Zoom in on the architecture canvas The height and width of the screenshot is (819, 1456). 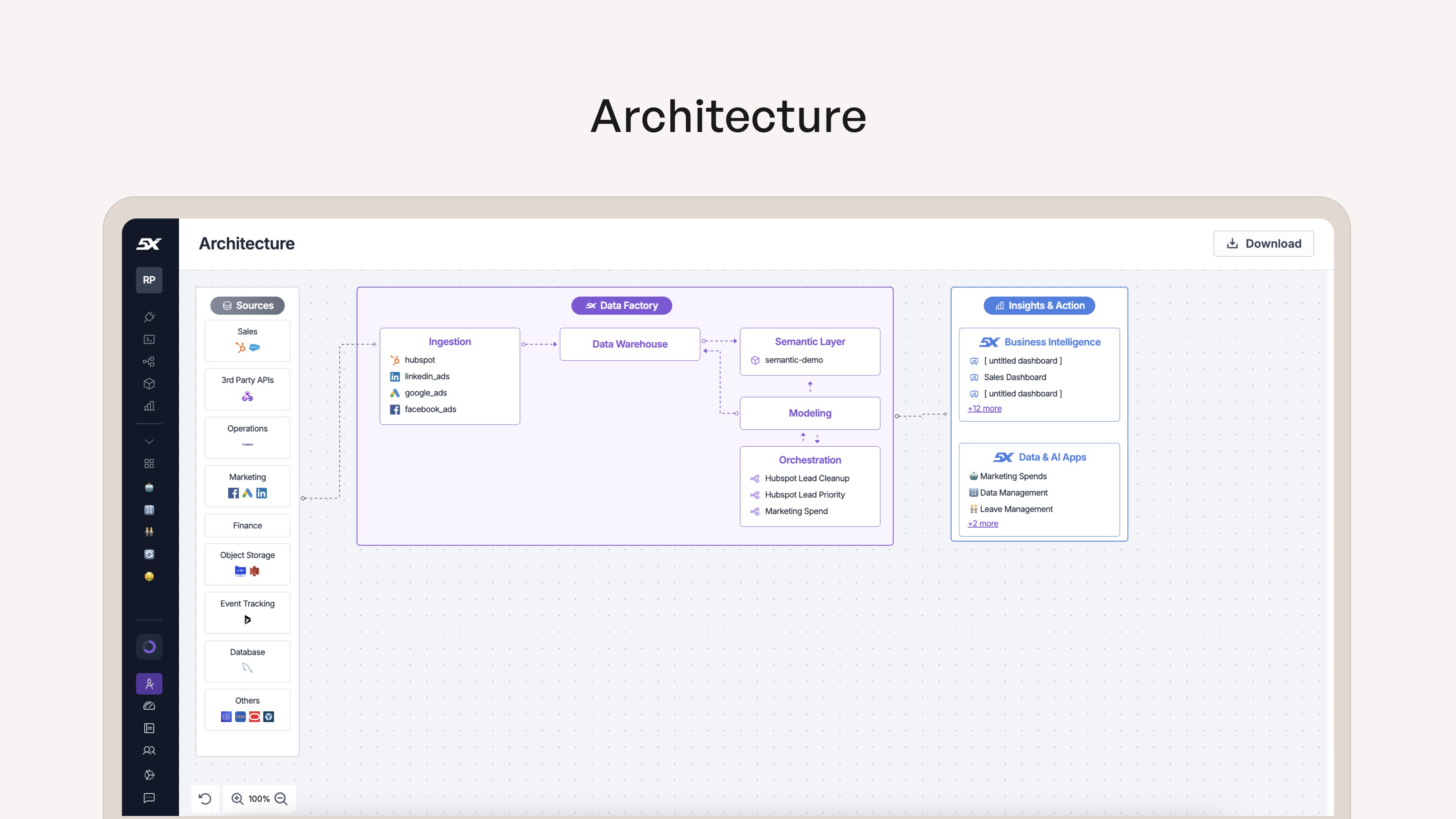[x=237, y=799]
